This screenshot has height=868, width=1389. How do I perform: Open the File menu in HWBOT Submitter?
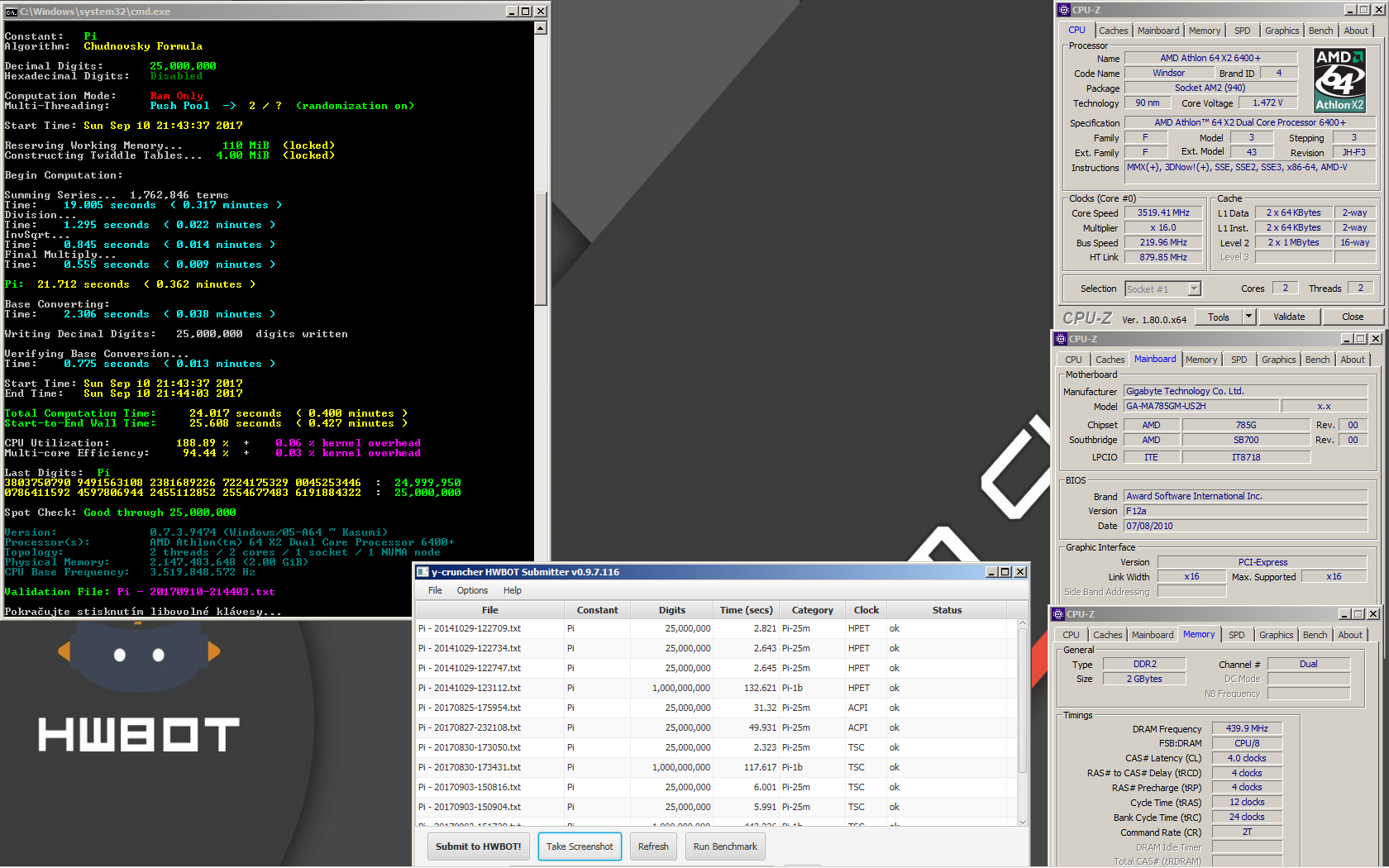point(435,590)
